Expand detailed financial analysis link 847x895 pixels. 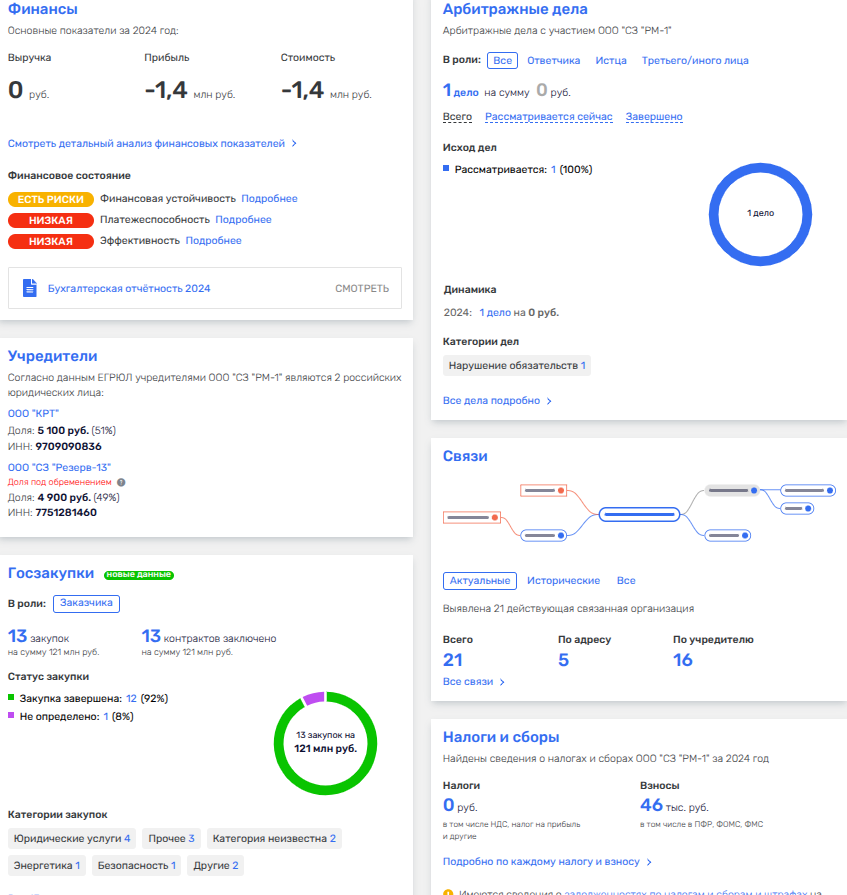point(152,144)
